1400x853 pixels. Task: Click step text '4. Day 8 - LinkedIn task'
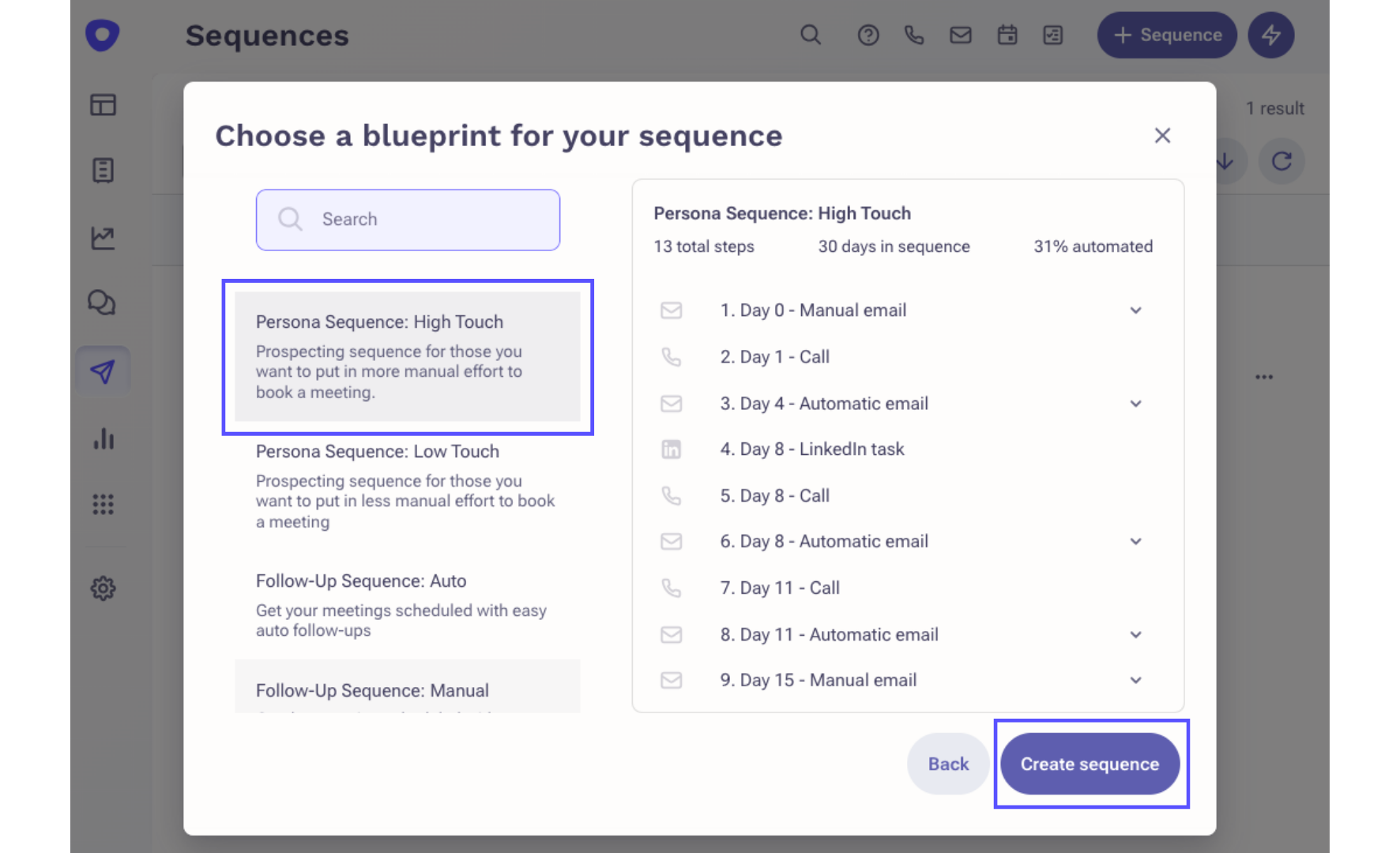811,449
